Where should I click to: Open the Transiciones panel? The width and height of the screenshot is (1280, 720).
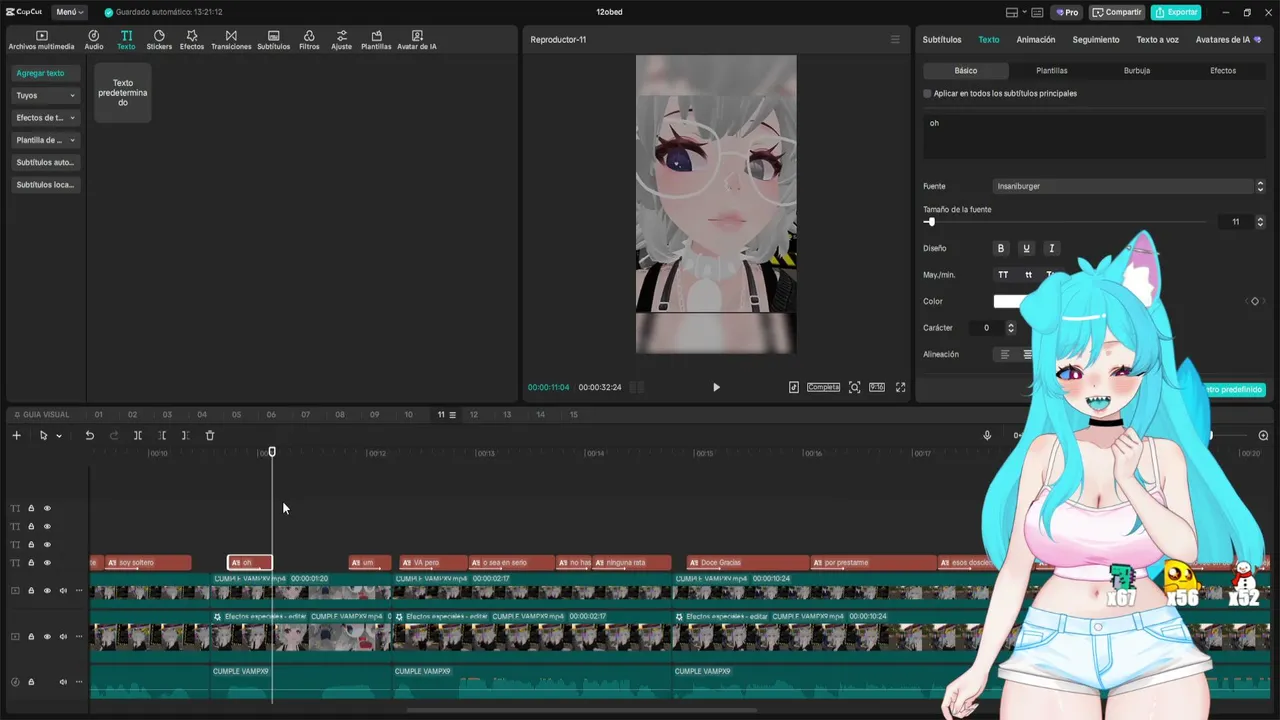[x=231, y=40]
